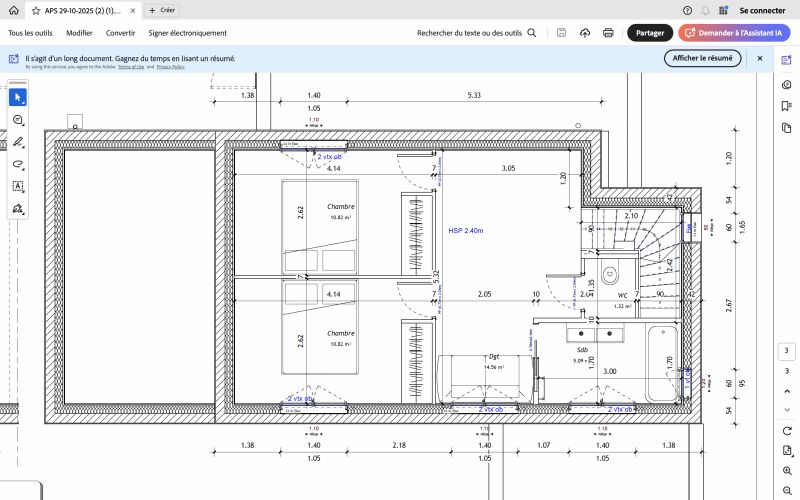Click the Afficher le résumé button
Screen dimensions: 800x500
[702, 58]
